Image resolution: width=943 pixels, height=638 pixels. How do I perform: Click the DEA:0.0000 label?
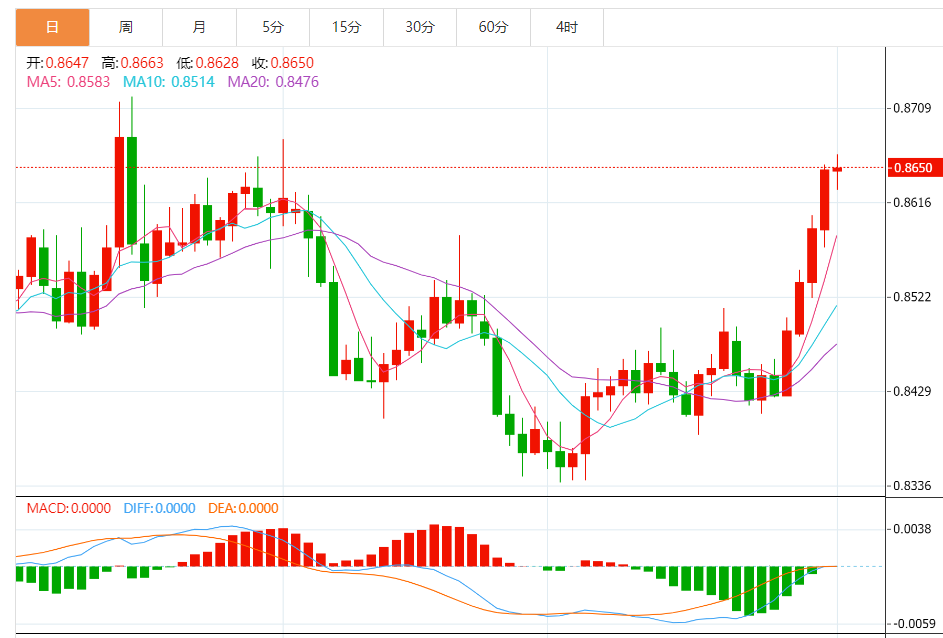click(243, 508)
